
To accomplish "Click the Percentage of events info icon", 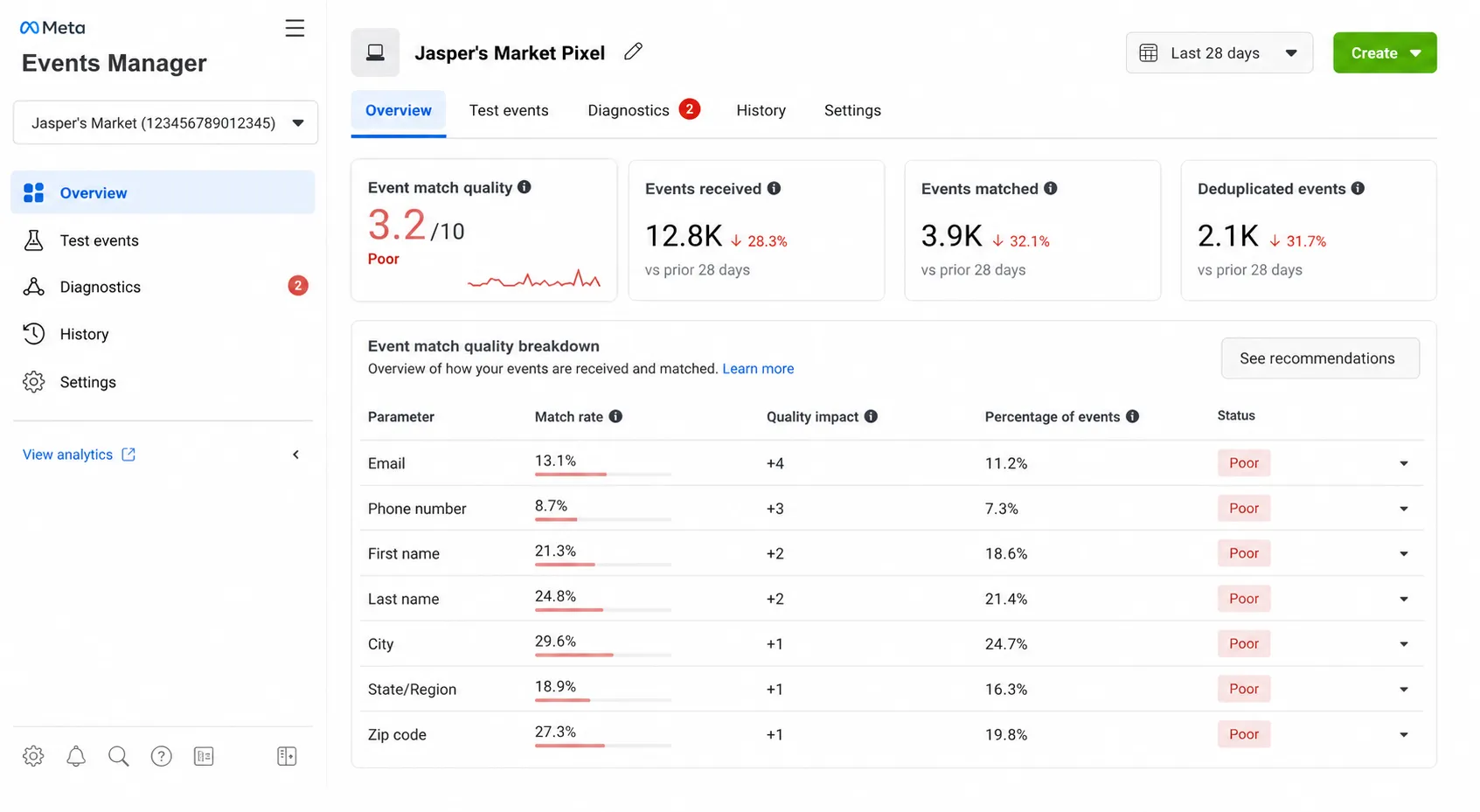I will [1132, 416].
